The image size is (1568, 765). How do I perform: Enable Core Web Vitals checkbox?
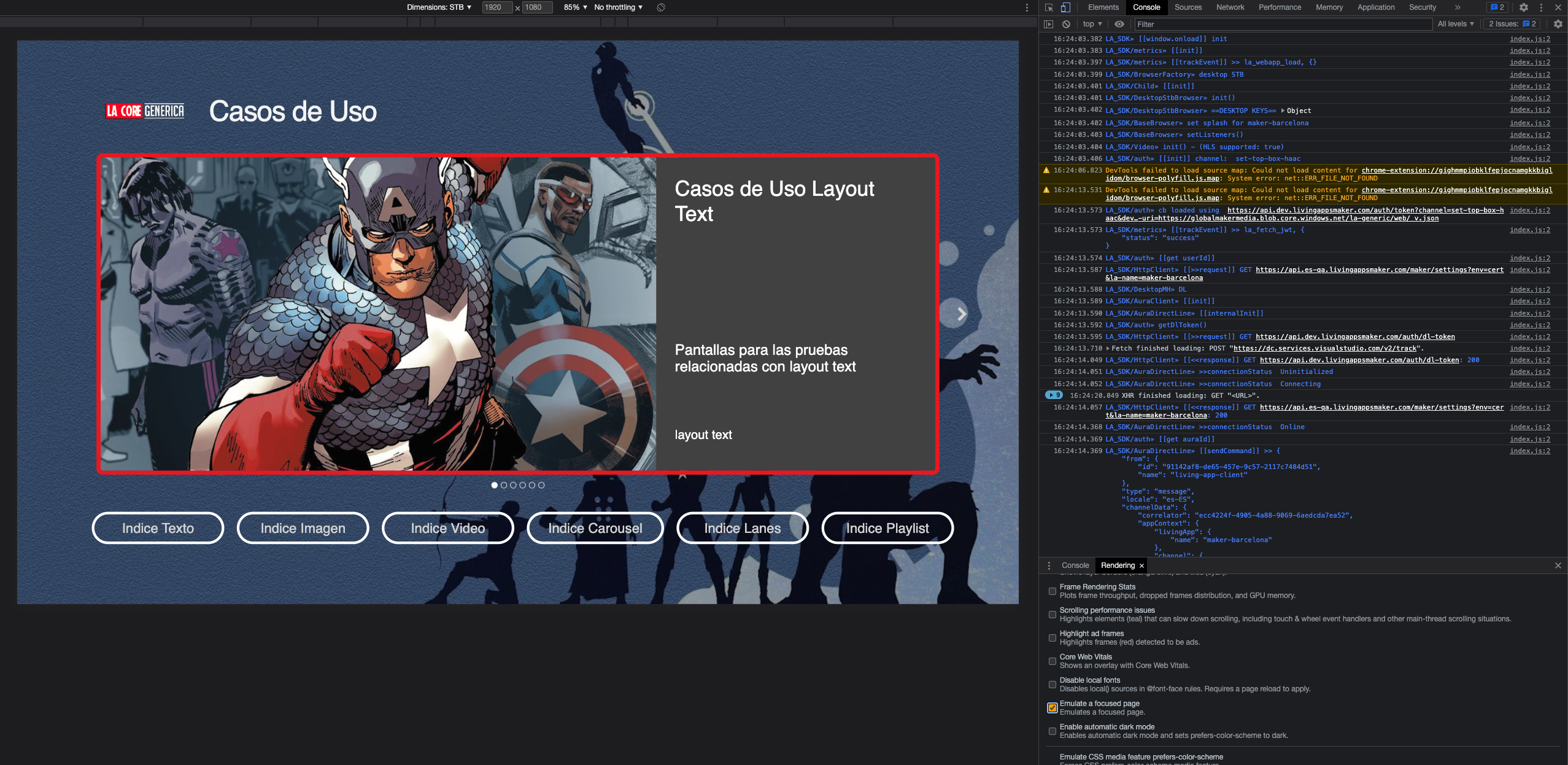click(1052, 661)
